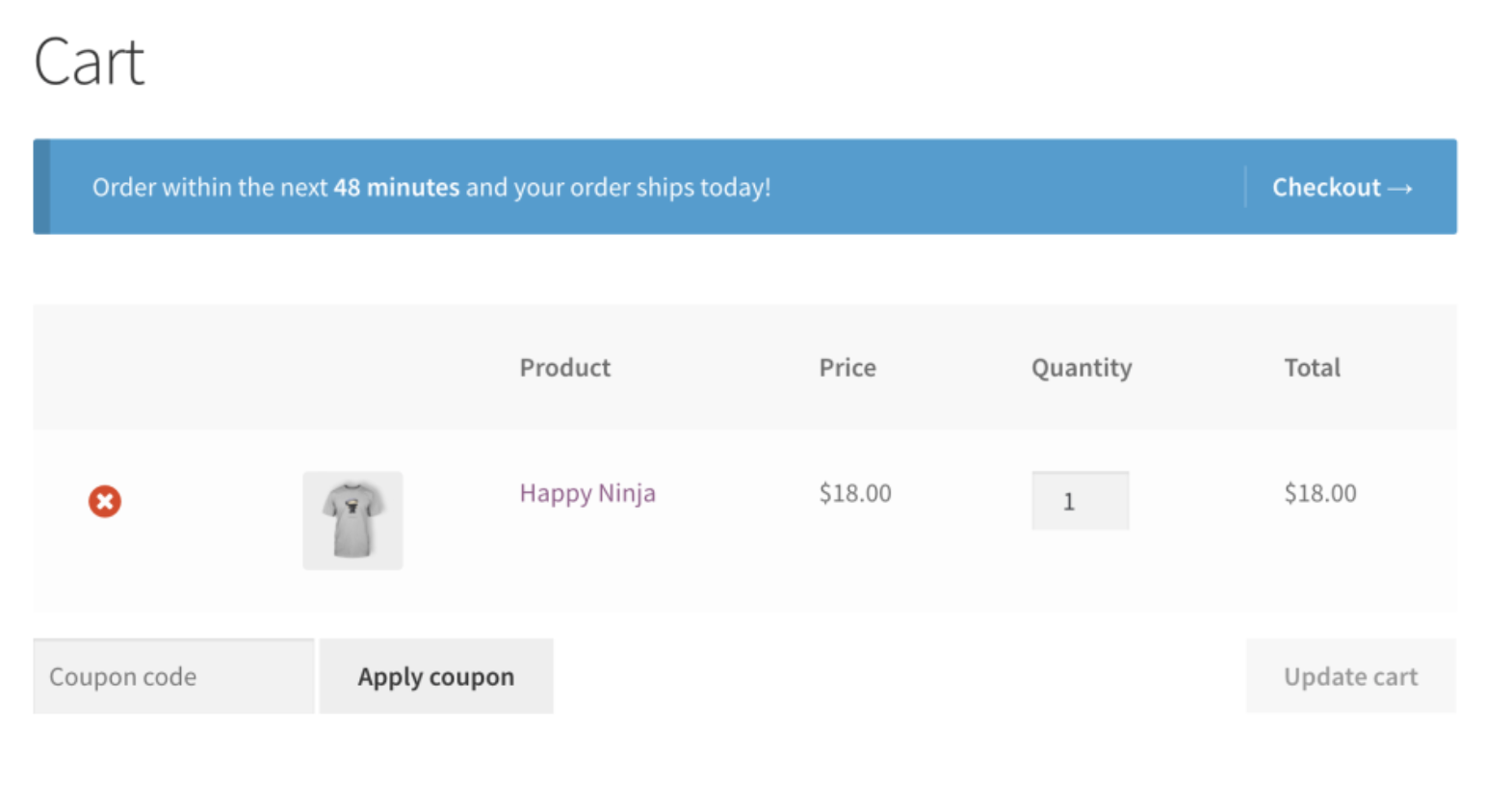This screenshot has width=1512, height=811.
Task: Click the Cart page heading
Action: tap(89, 63)
